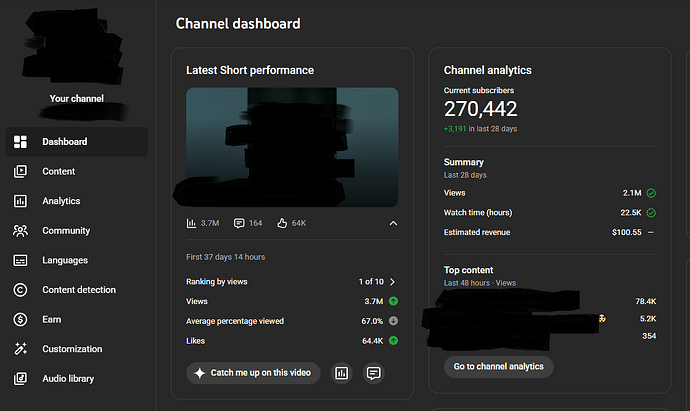Click the Top content heading
The width and height of the screenshot is (690, 411).
pos(468,270)
